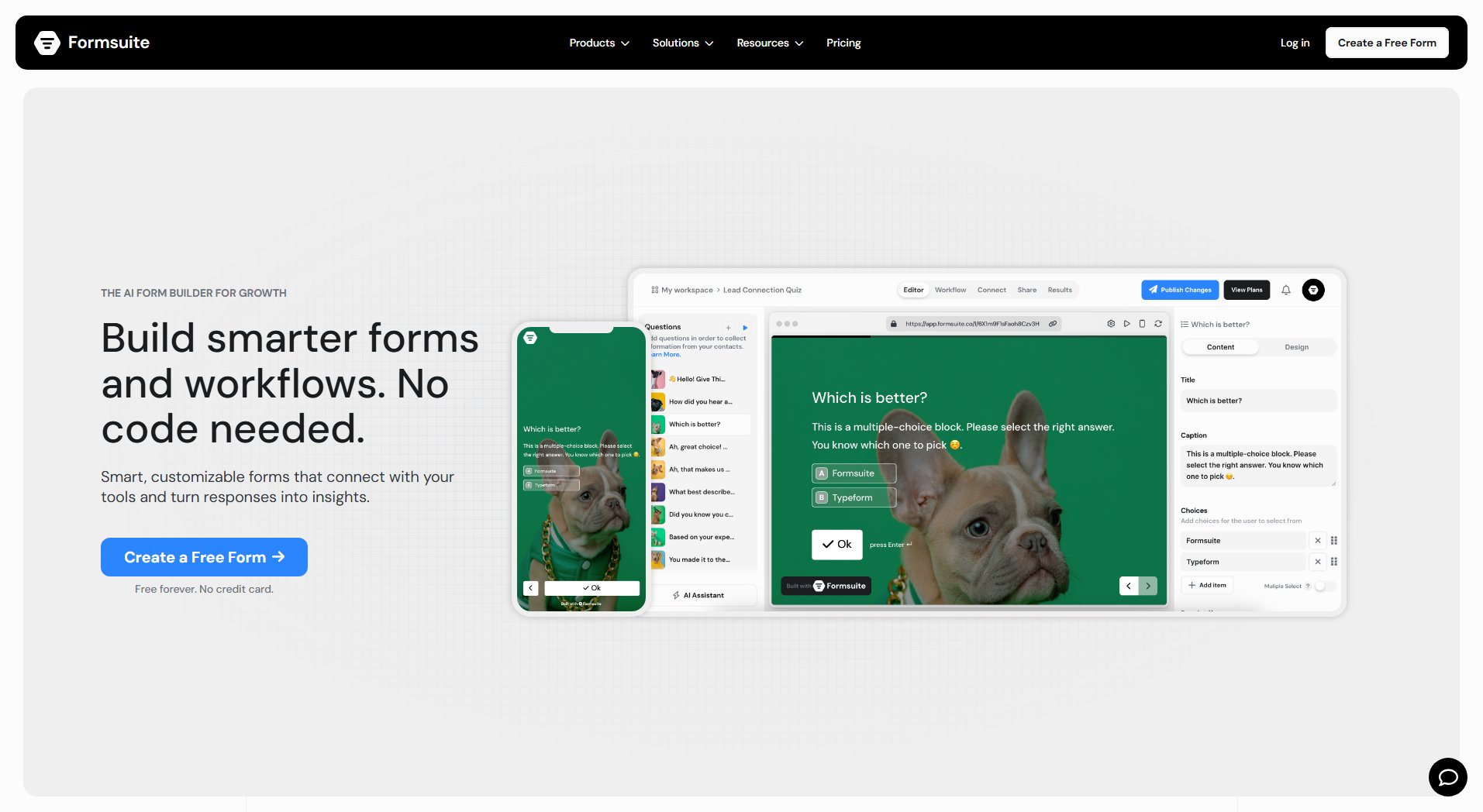The image size is (1483, 812).
Task: Toggle the Multiple Select switch
Action: click(1324, 586)
